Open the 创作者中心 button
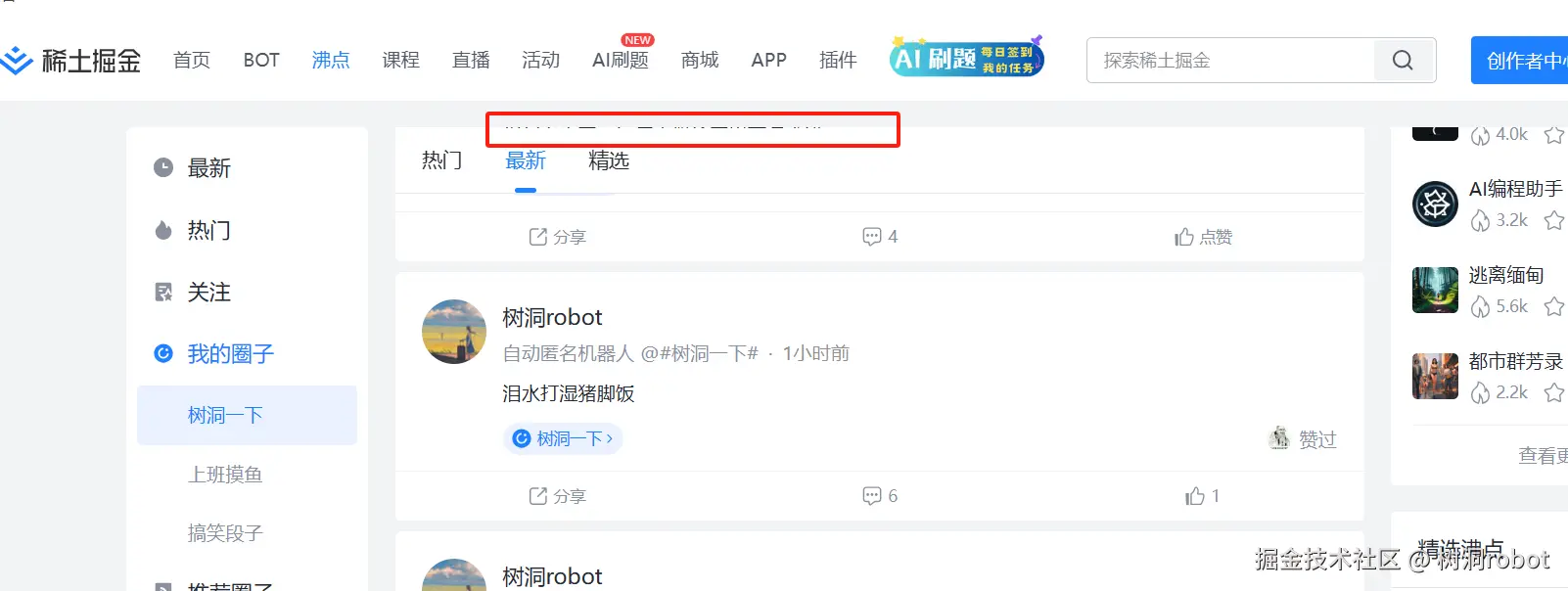The width and height of the screenshot is (1568, 591). point(1519,61)
